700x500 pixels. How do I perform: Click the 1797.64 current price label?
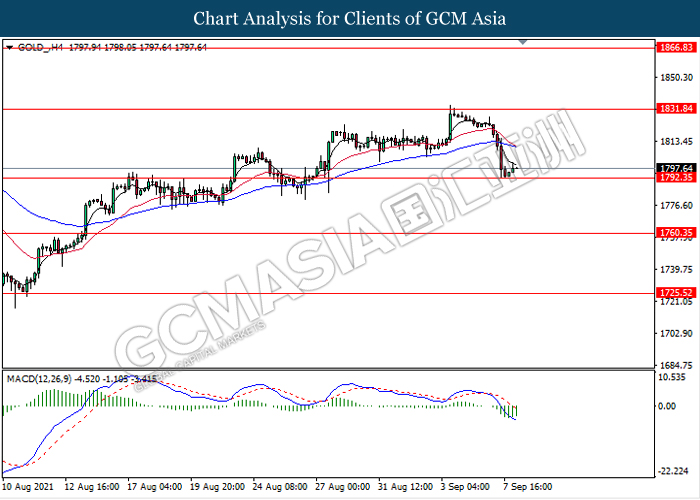pyautogui.click(x=677, y=168)
